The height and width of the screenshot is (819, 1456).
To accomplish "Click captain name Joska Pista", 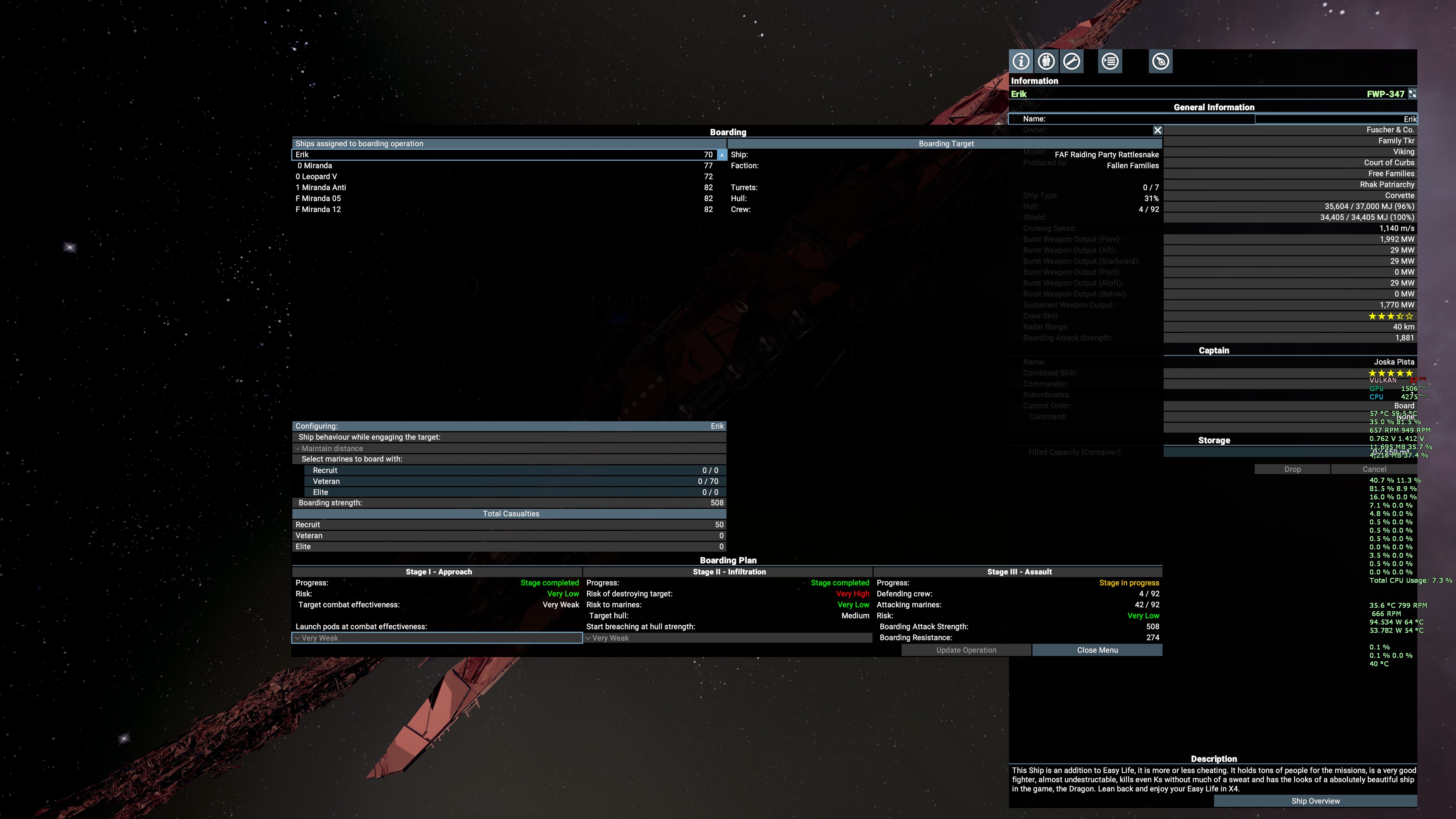I will point(1394,362).
